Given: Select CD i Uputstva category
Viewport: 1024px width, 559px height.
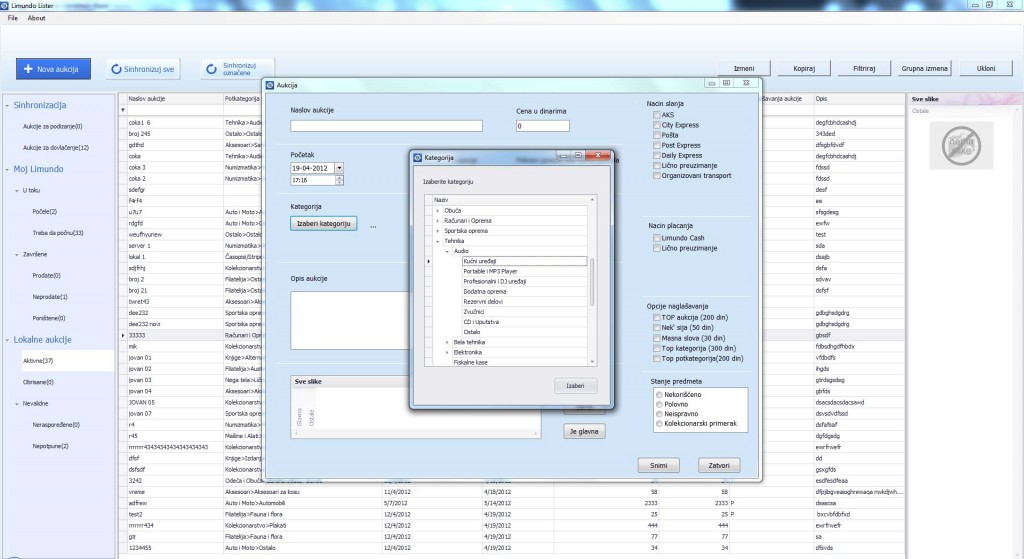Looking at the screenshot, I should coord(481,322).
